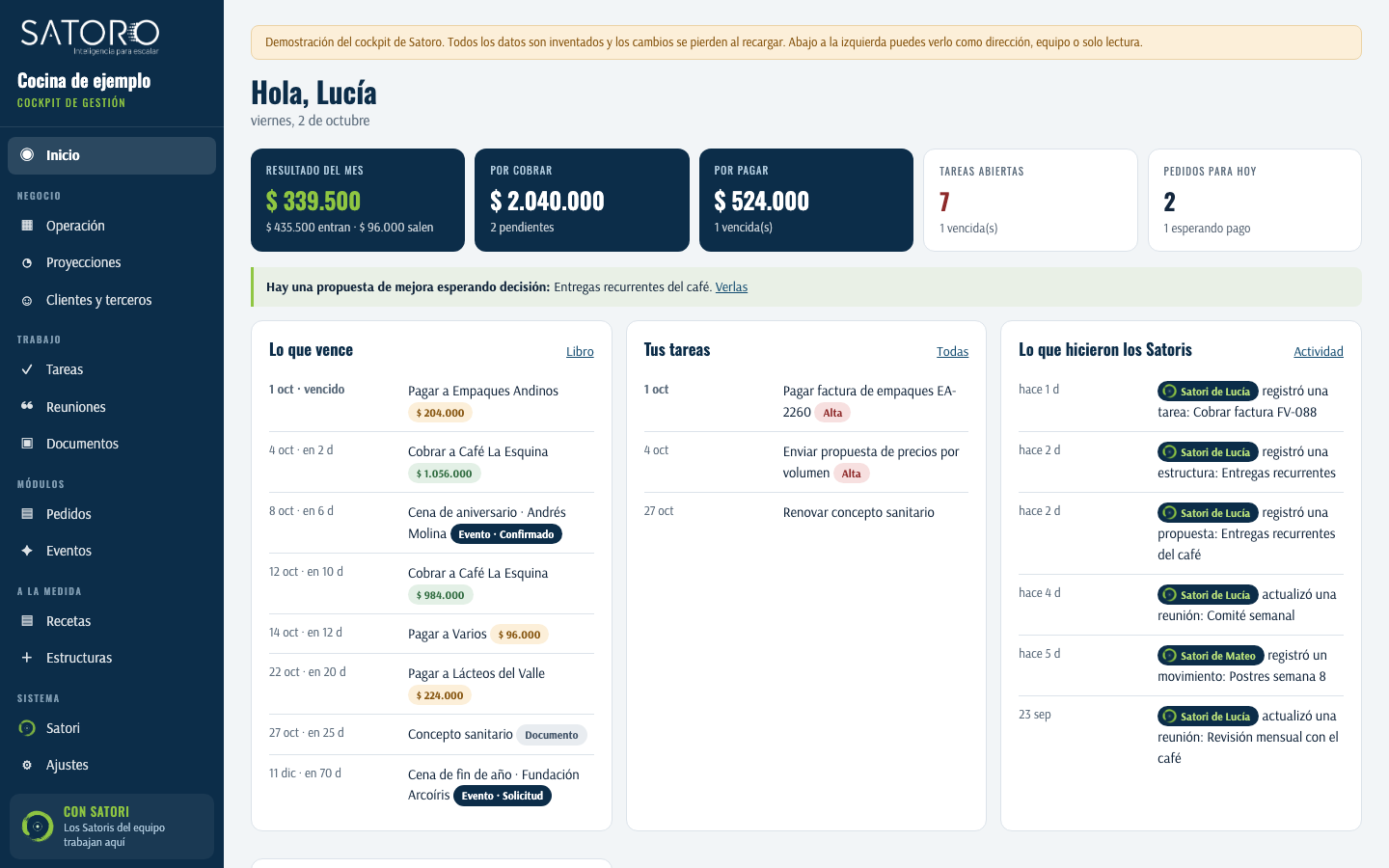1389x868 pixels.
Task: Click the Con Satori panel text
Action: click(114, 827)
